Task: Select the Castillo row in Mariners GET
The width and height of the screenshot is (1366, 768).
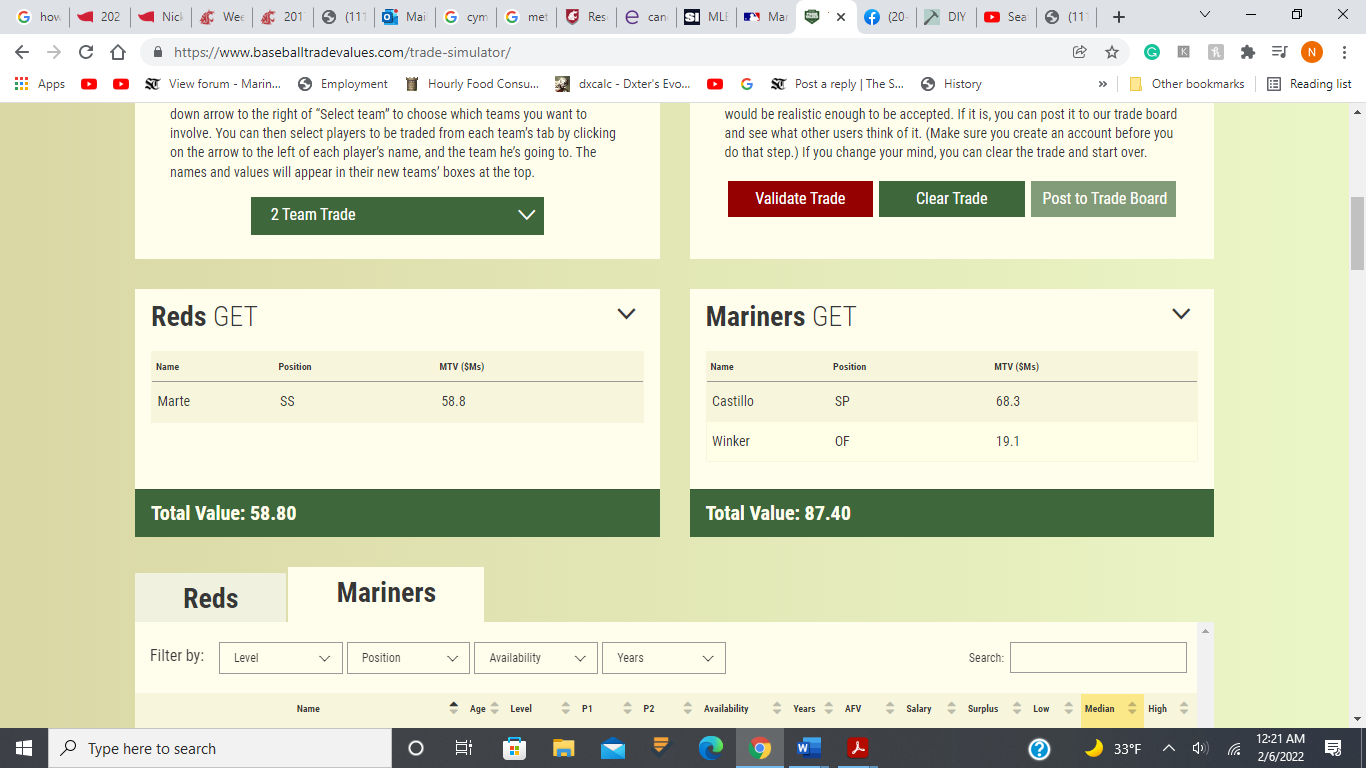Action: [951, 401]
